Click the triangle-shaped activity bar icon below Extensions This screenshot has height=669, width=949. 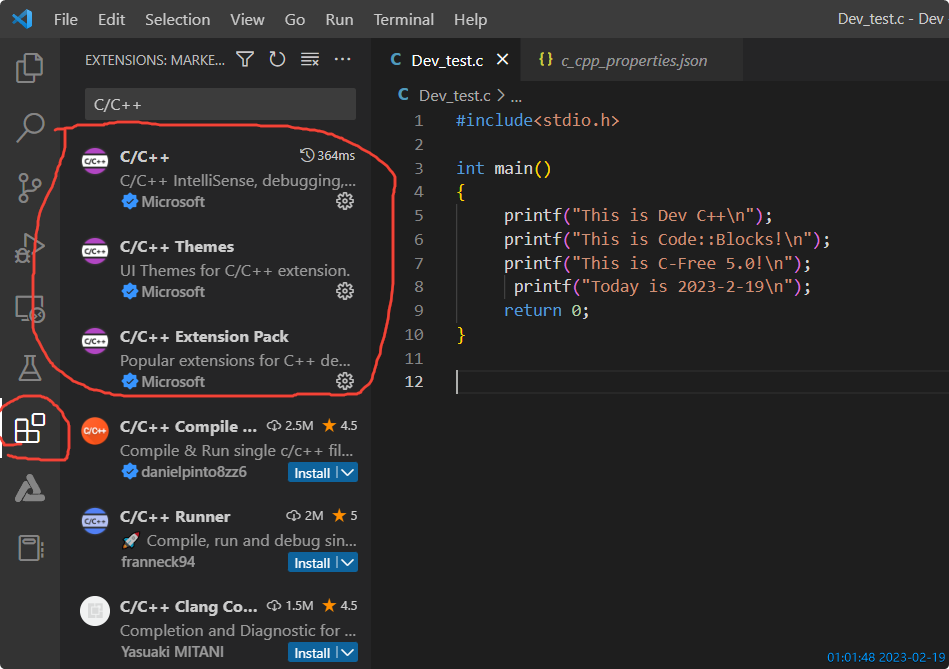(x=29, y=488)
